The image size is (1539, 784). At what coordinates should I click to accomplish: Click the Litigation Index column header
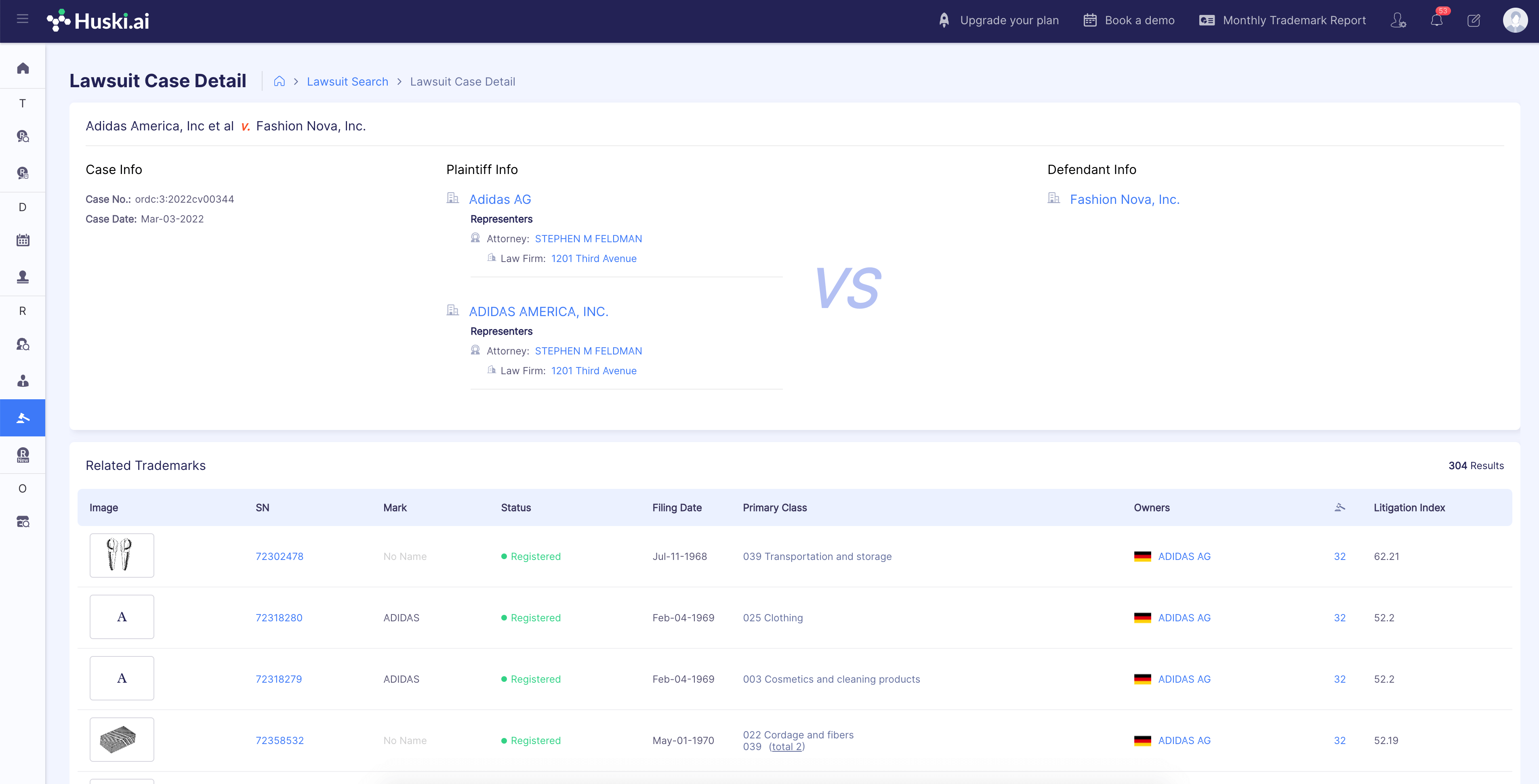(1409, 507)
